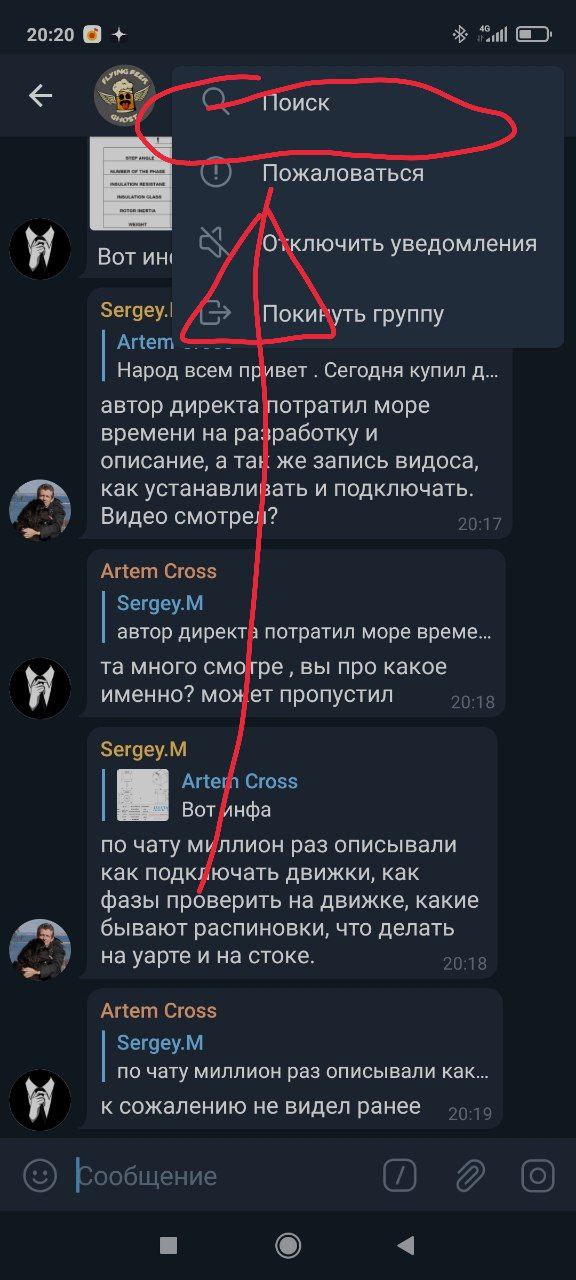Open bot commands slash icon
576x1280 pixels.
coord(400,1175)
